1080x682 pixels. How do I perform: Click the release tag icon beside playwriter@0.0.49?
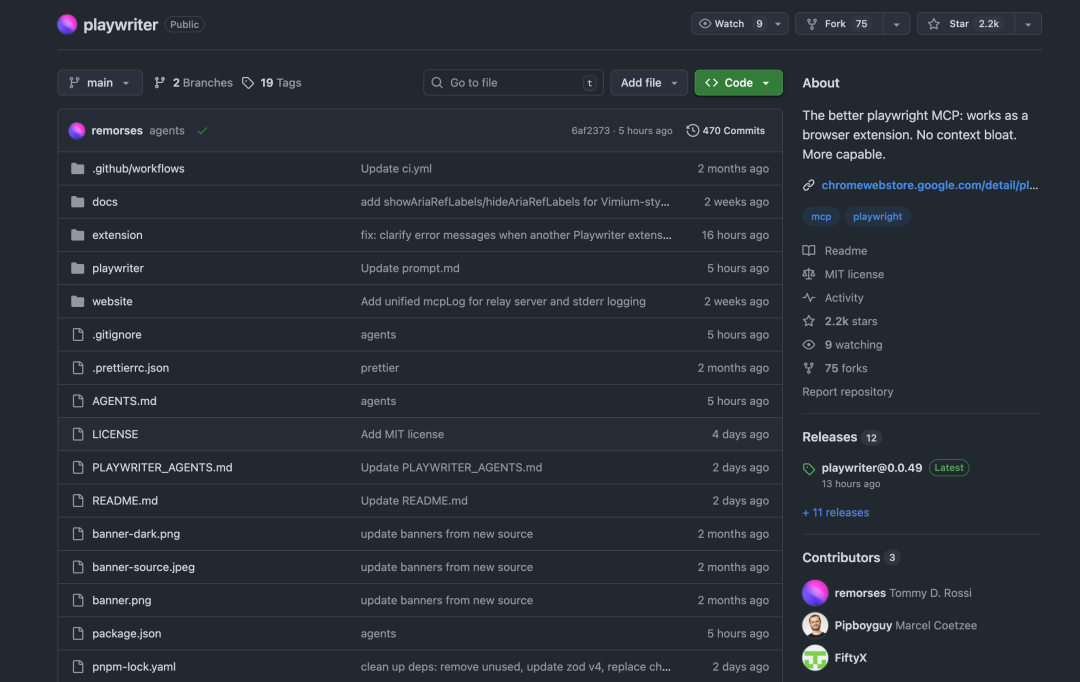tap(808, 467)
